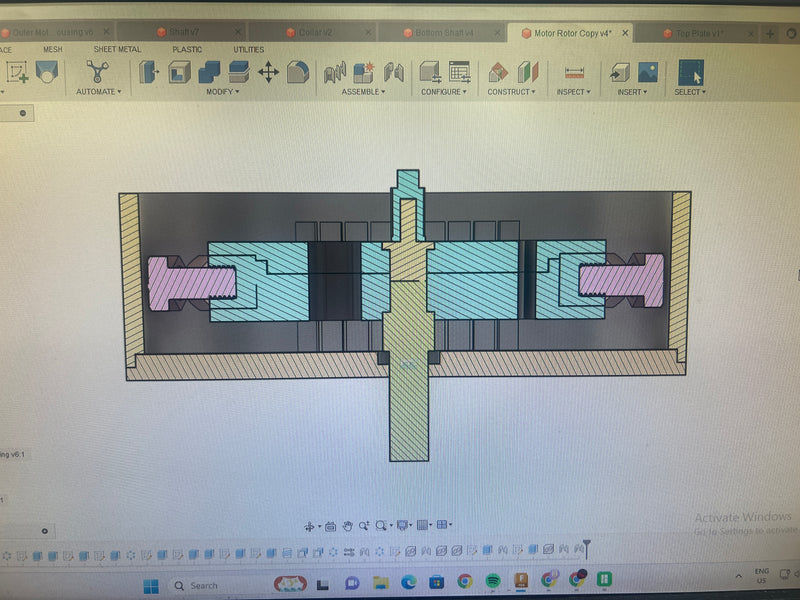The height and width of the screenshot is (600, 800).
Task: Open the ASSEMBLE dropdown menu
Action: point(363,92)
